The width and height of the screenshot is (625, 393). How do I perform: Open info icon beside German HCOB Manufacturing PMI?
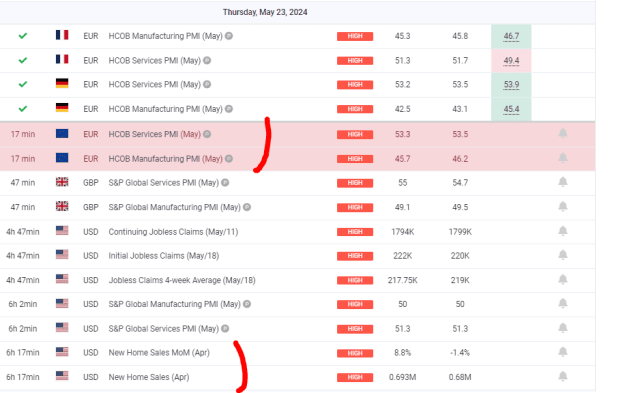click(229, 109)
